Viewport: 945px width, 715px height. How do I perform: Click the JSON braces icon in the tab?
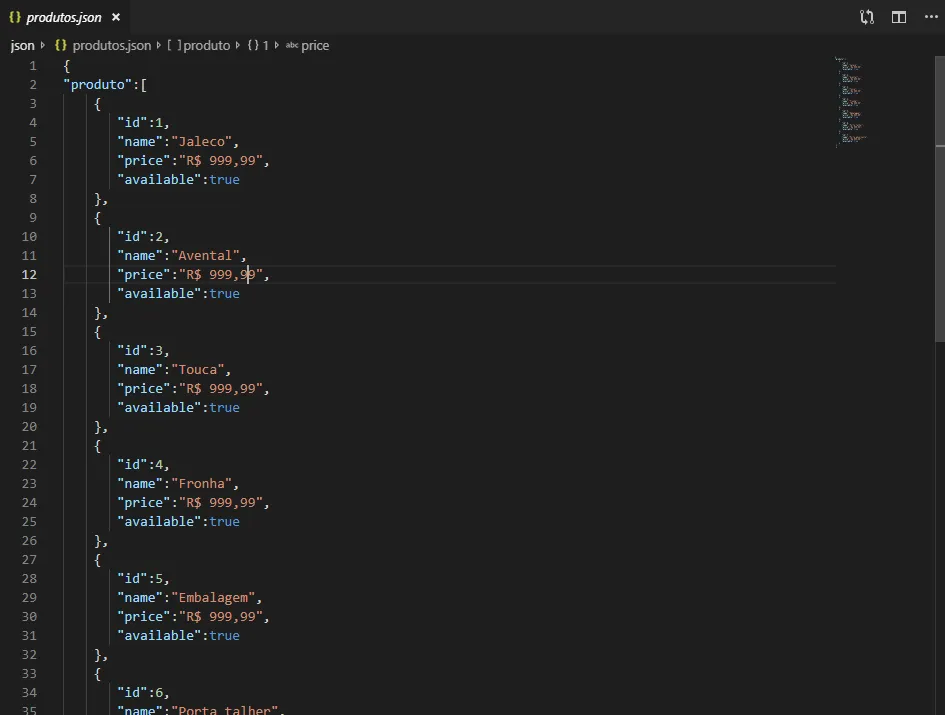15,17
